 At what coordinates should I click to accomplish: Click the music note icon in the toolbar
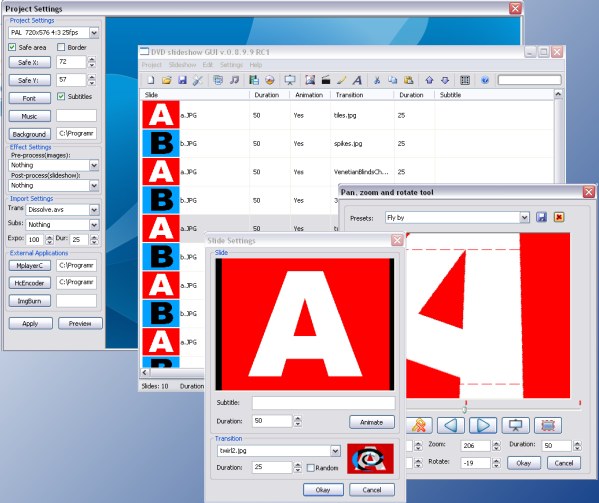tap(234, 80)
